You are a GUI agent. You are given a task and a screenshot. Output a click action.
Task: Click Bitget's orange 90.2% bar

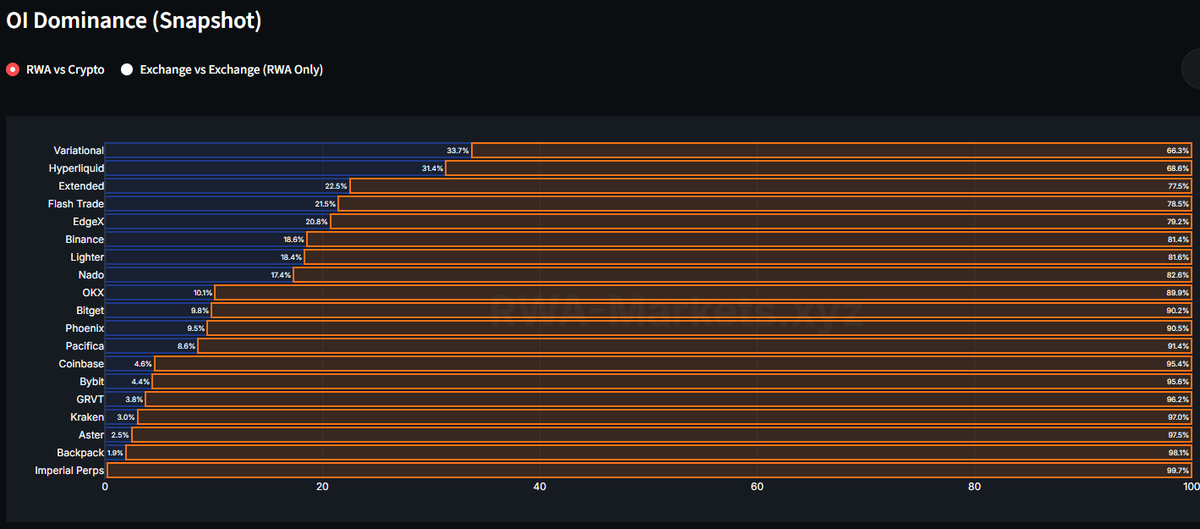pos(702,310)
